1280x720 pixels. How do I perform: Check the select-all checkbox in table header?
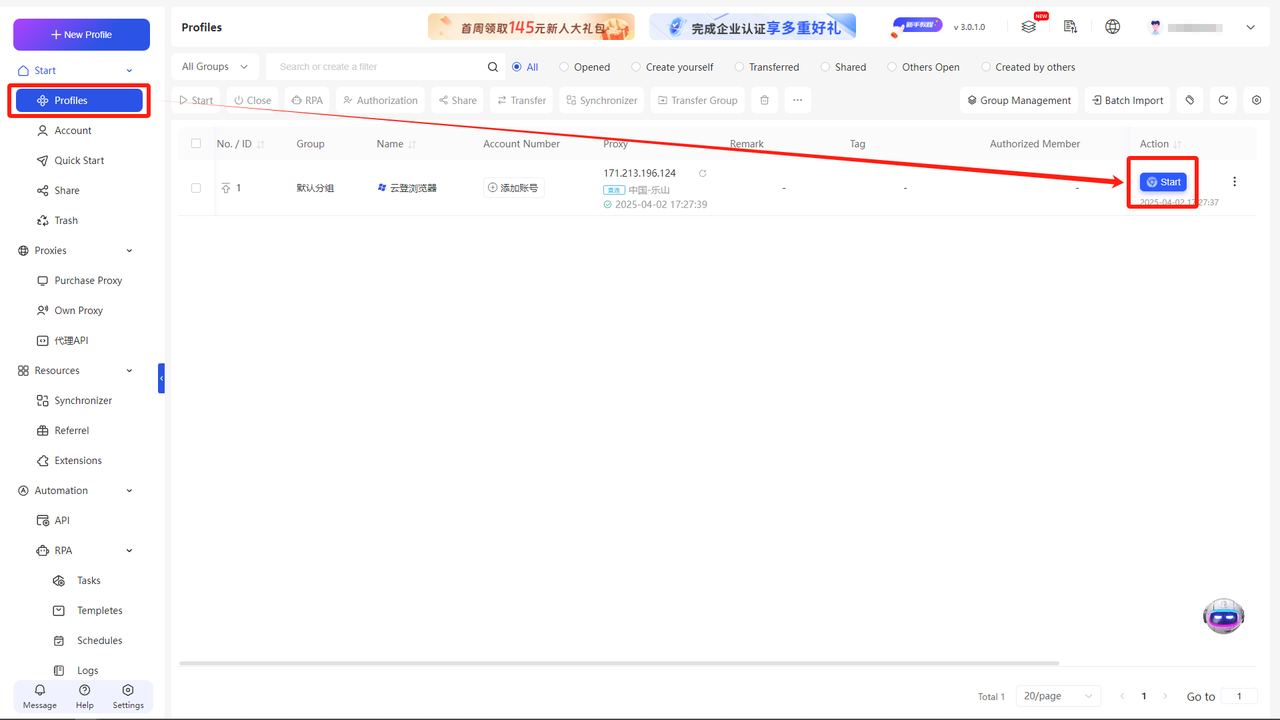[x=196, y=144]
